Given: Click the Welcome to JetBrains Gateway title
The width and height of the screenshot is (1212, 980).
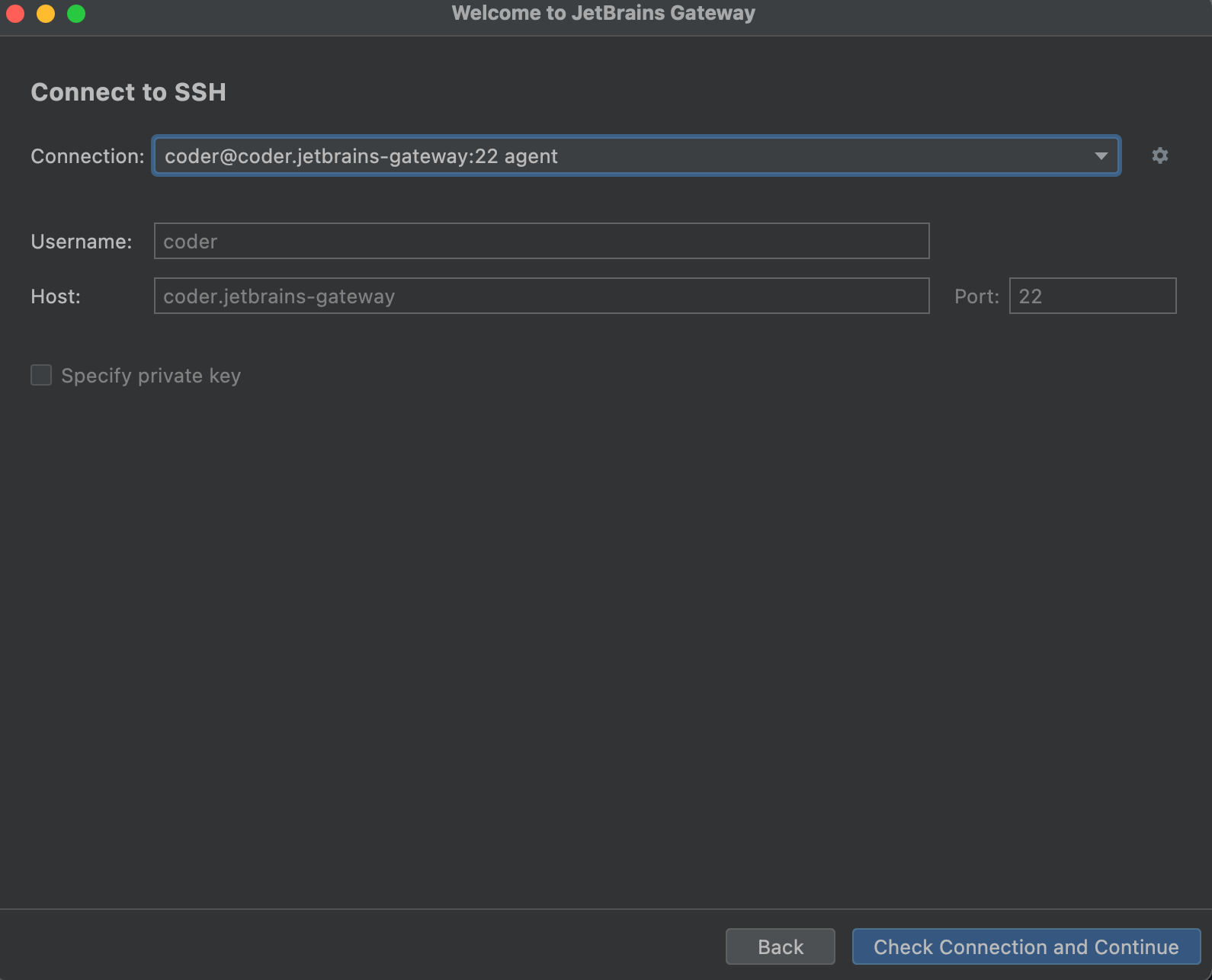Looking at the screenshot, I should pos(604,13).
